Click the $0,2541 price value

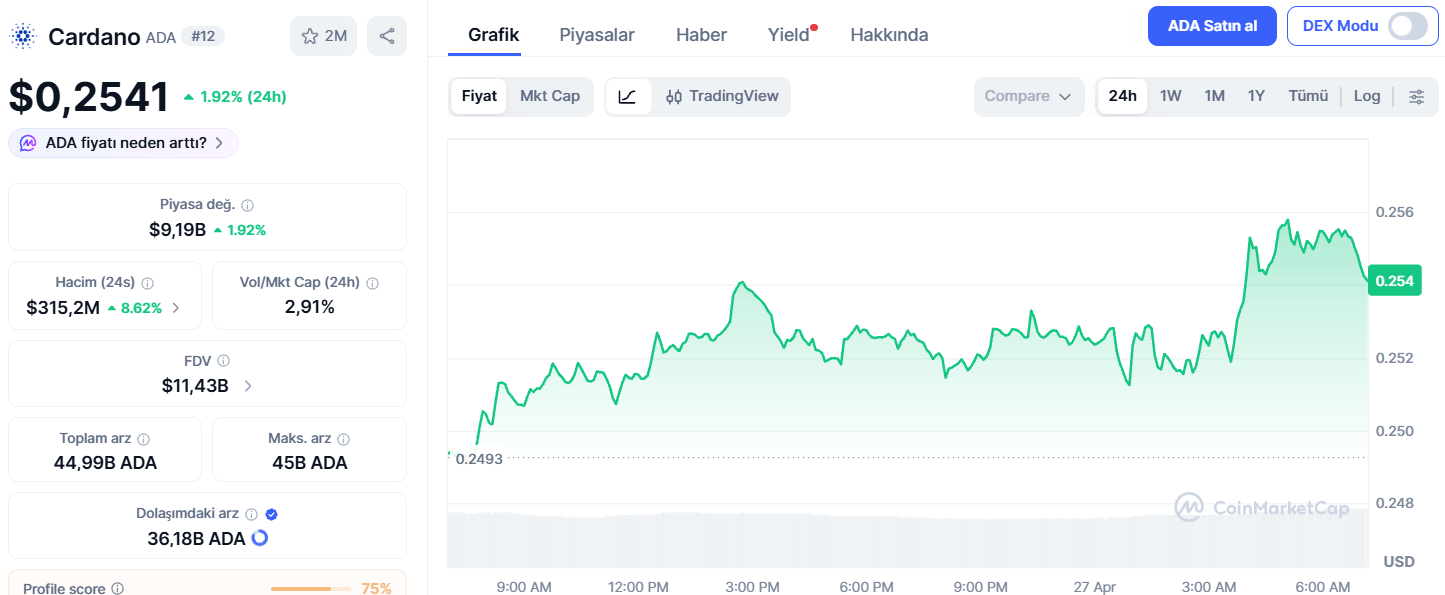(89, 97)
